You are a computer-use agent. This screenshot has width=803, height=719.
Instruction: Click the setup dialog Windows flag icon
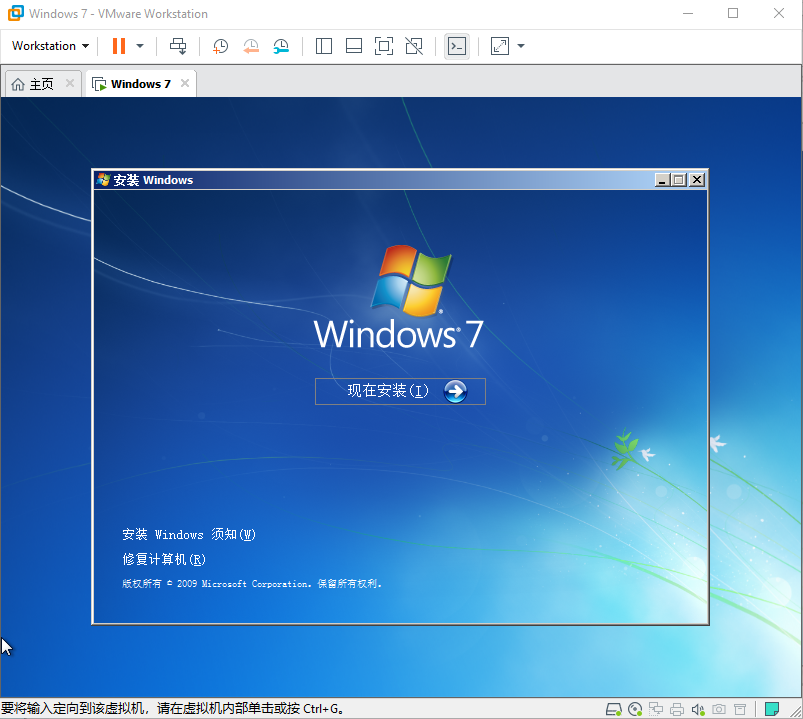103,180
